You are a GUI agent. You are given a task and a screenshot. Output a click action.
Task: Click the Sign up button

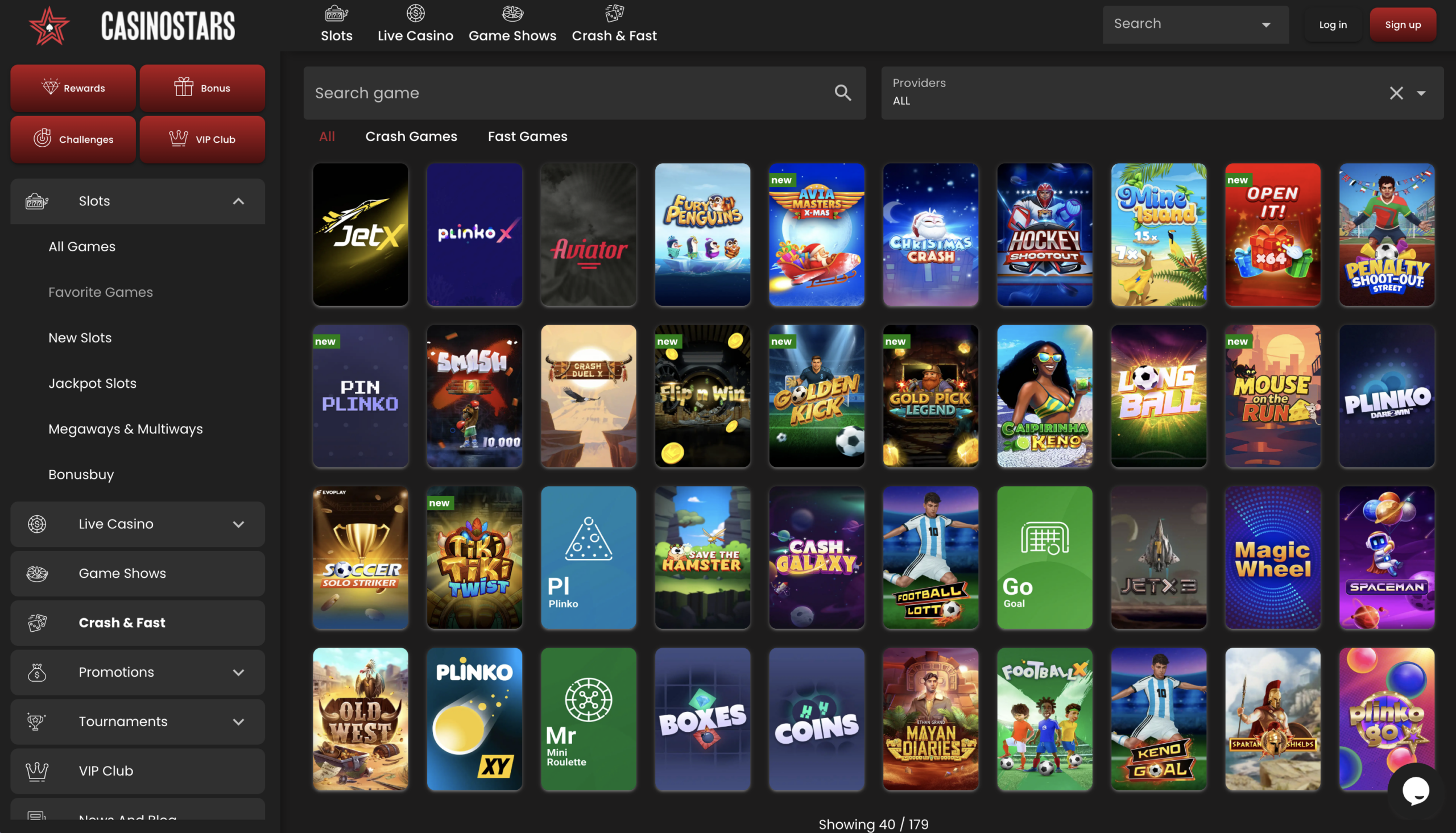click(x=1402, y=24)
